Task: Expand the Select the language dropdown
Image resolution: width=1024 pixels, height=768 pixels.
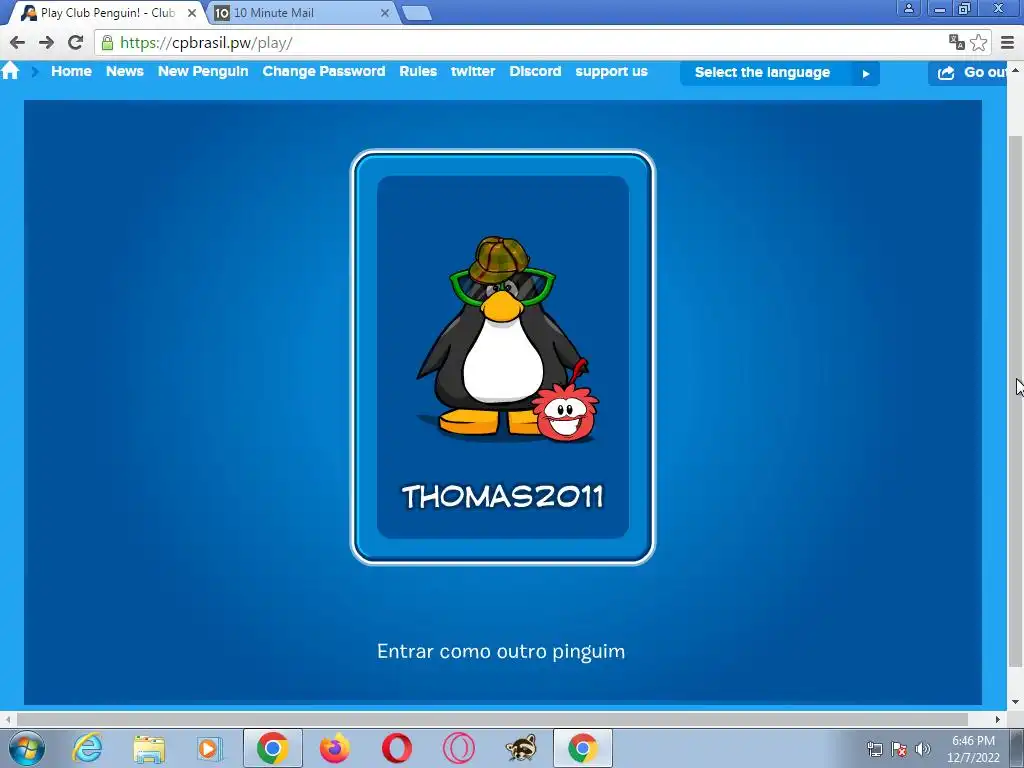Action: pyautogui.click(x=780, y=72)
